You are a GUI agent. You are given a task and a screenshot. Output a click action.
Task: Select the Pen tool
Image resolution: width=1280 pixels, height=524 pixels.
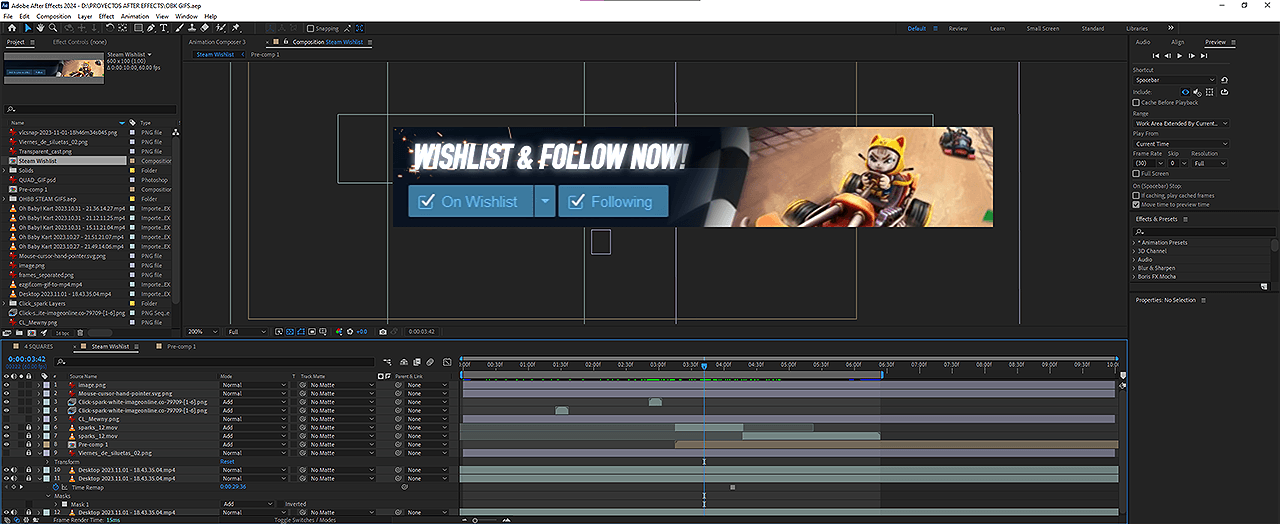[151, 28]
